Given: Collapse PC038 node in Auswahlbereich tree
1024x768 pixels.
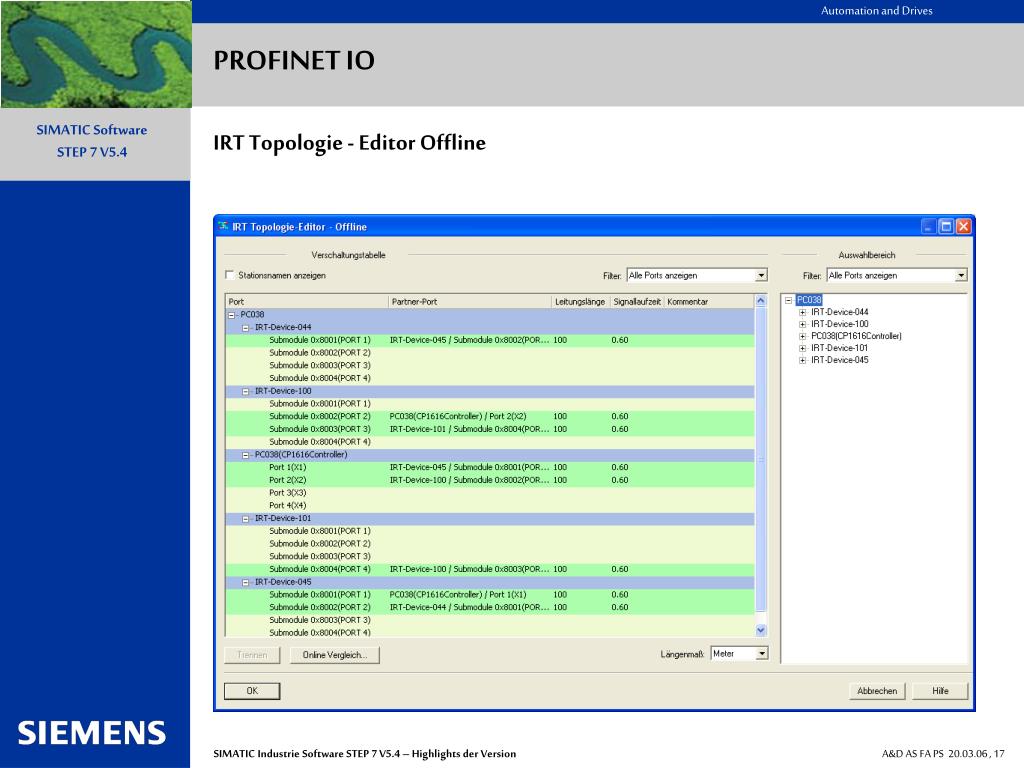Looking at the screenshot, I should click(x=788, y=300).
